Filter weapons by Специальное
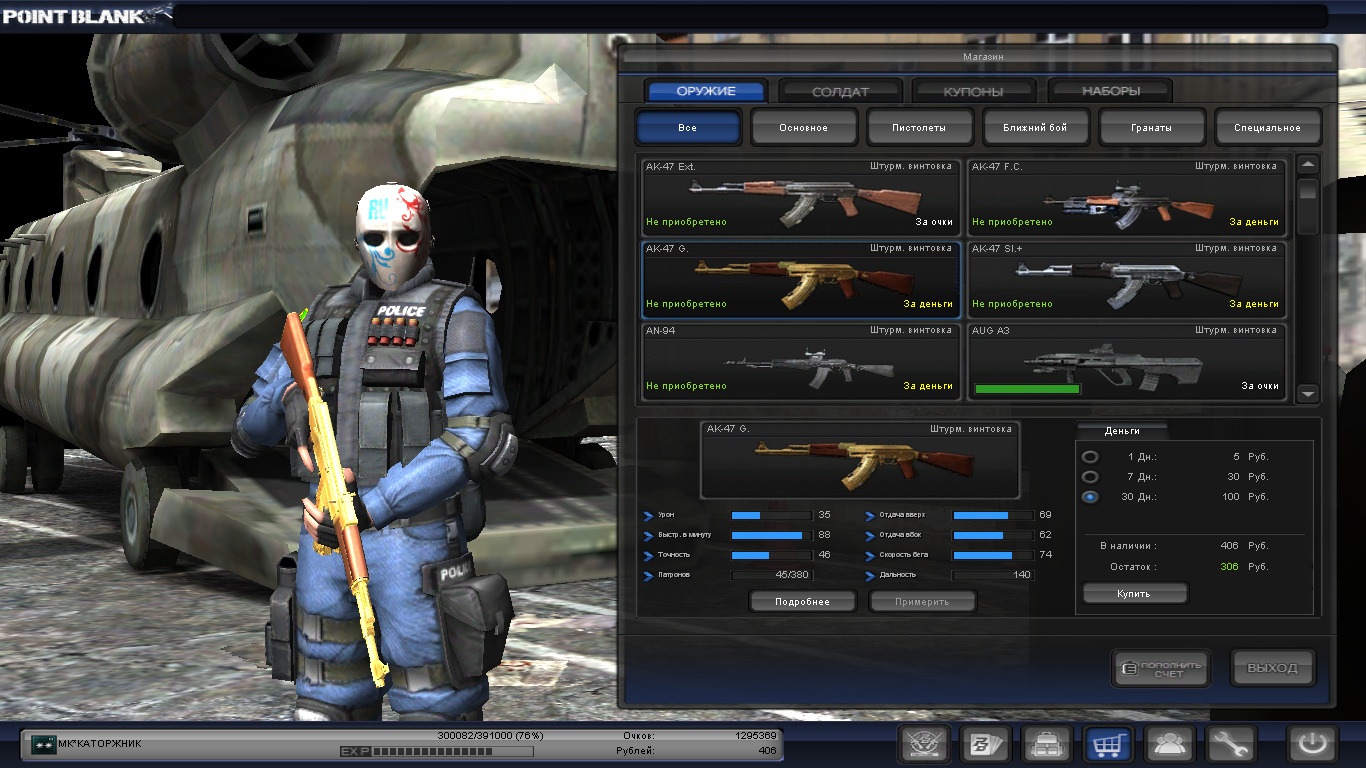The image size is (1366, 768). (x=1268, y=128)
